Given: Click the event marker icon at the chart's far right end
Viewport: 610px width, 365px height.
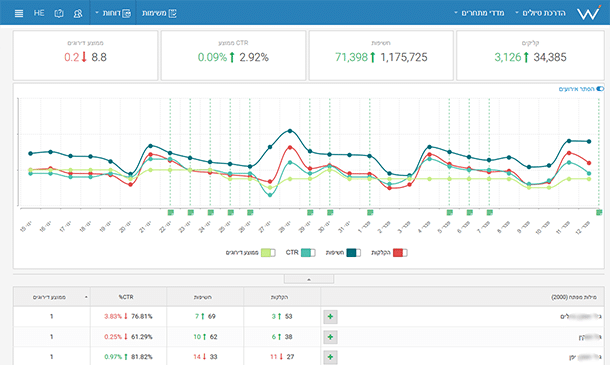Looking at the screenshot, I should pos(599,212).
